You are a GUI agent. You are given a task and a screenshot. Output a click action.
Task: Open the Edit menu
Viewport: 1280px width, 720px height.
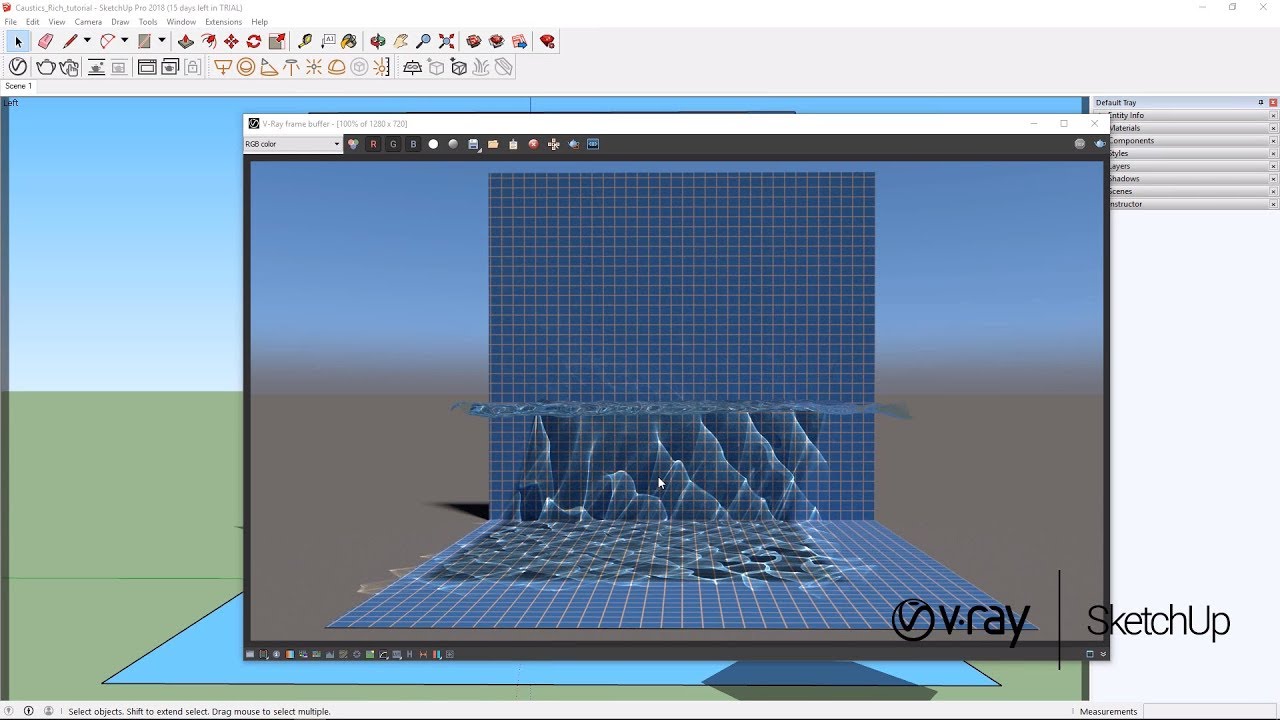pyautogui.click(x=33, y=22)
